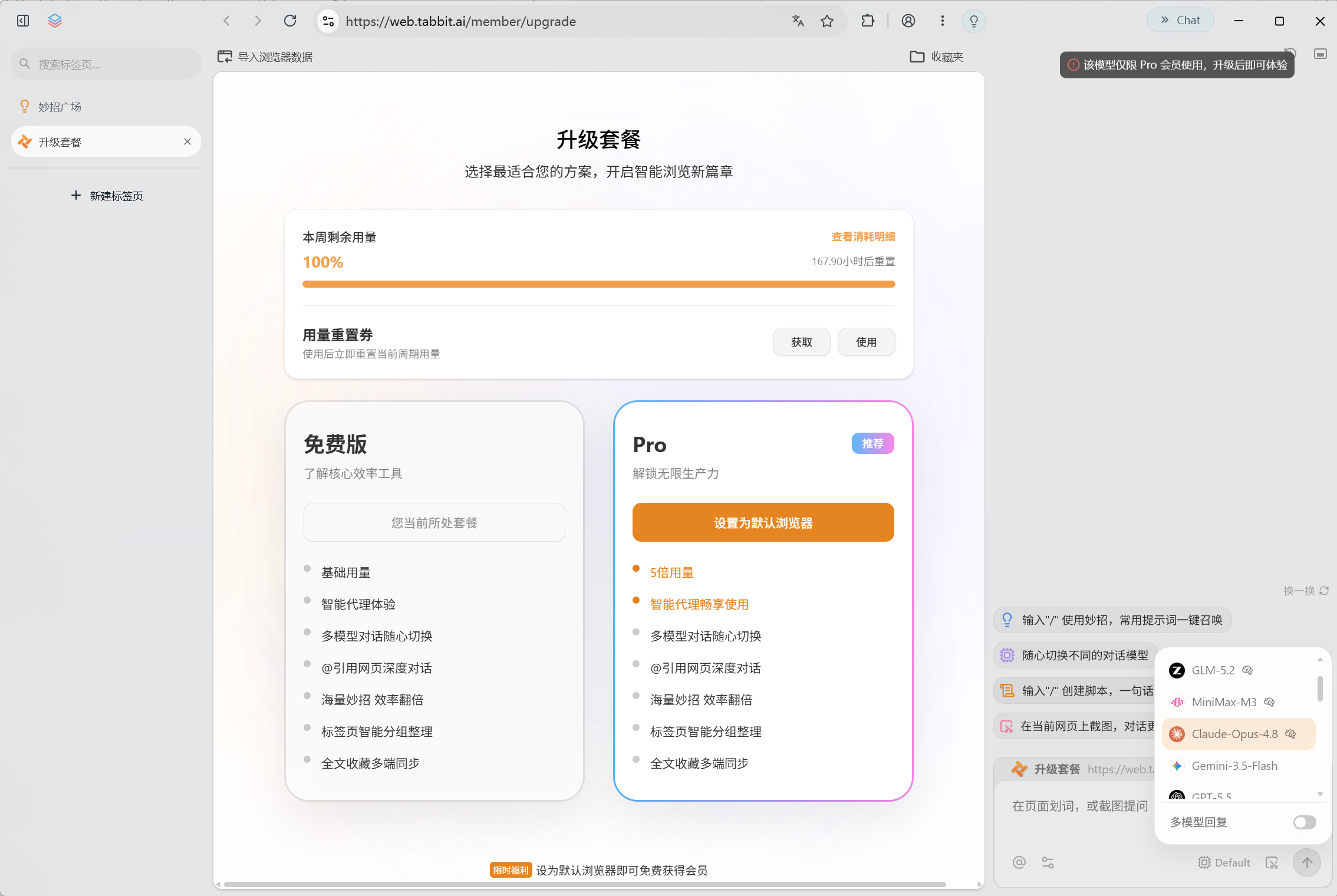Bookmark this page with star icon
This screenshot has height=896, width=1337.
[827, 21]
